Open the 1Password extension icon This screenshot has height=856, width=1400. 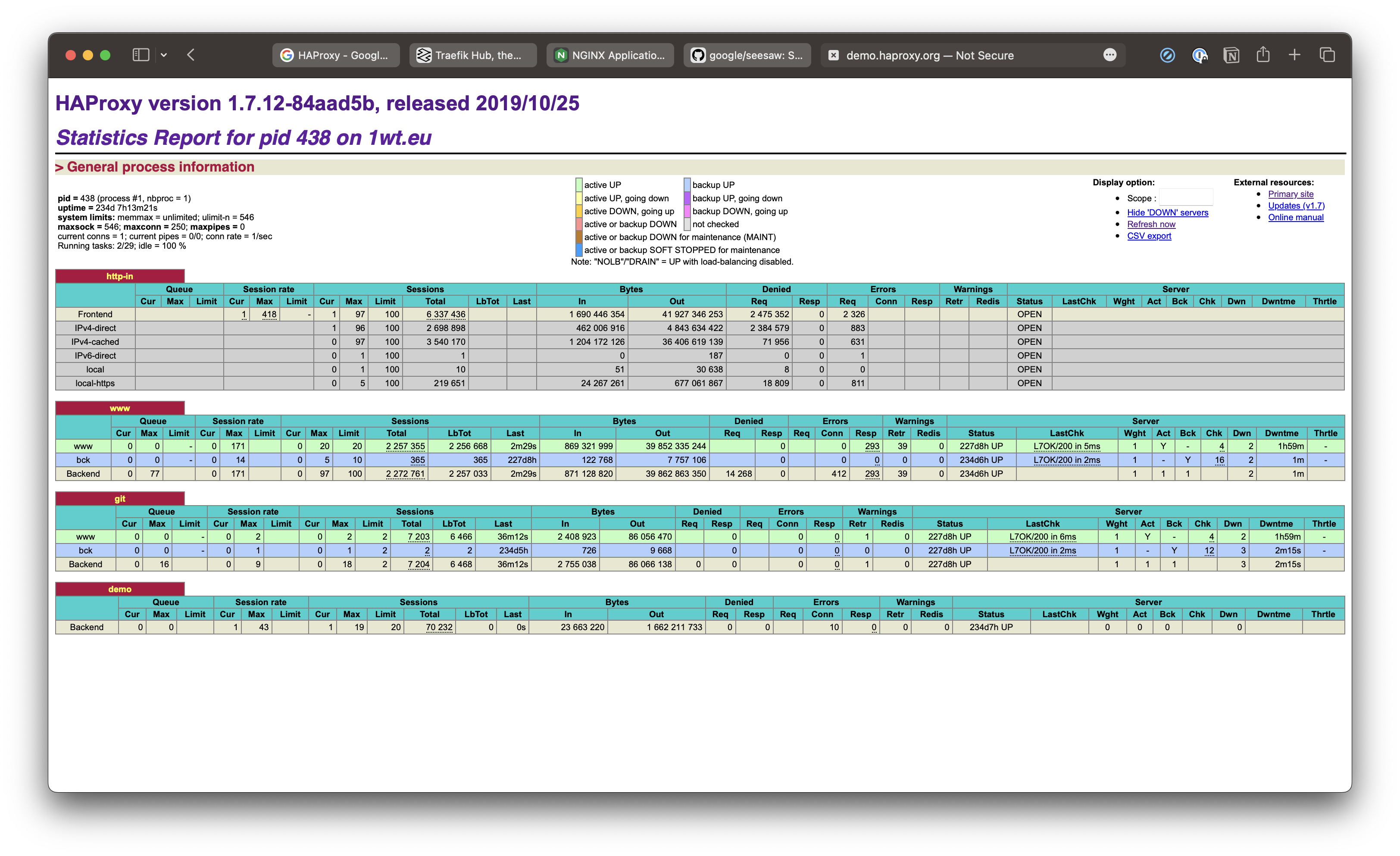click(1200, 55)
